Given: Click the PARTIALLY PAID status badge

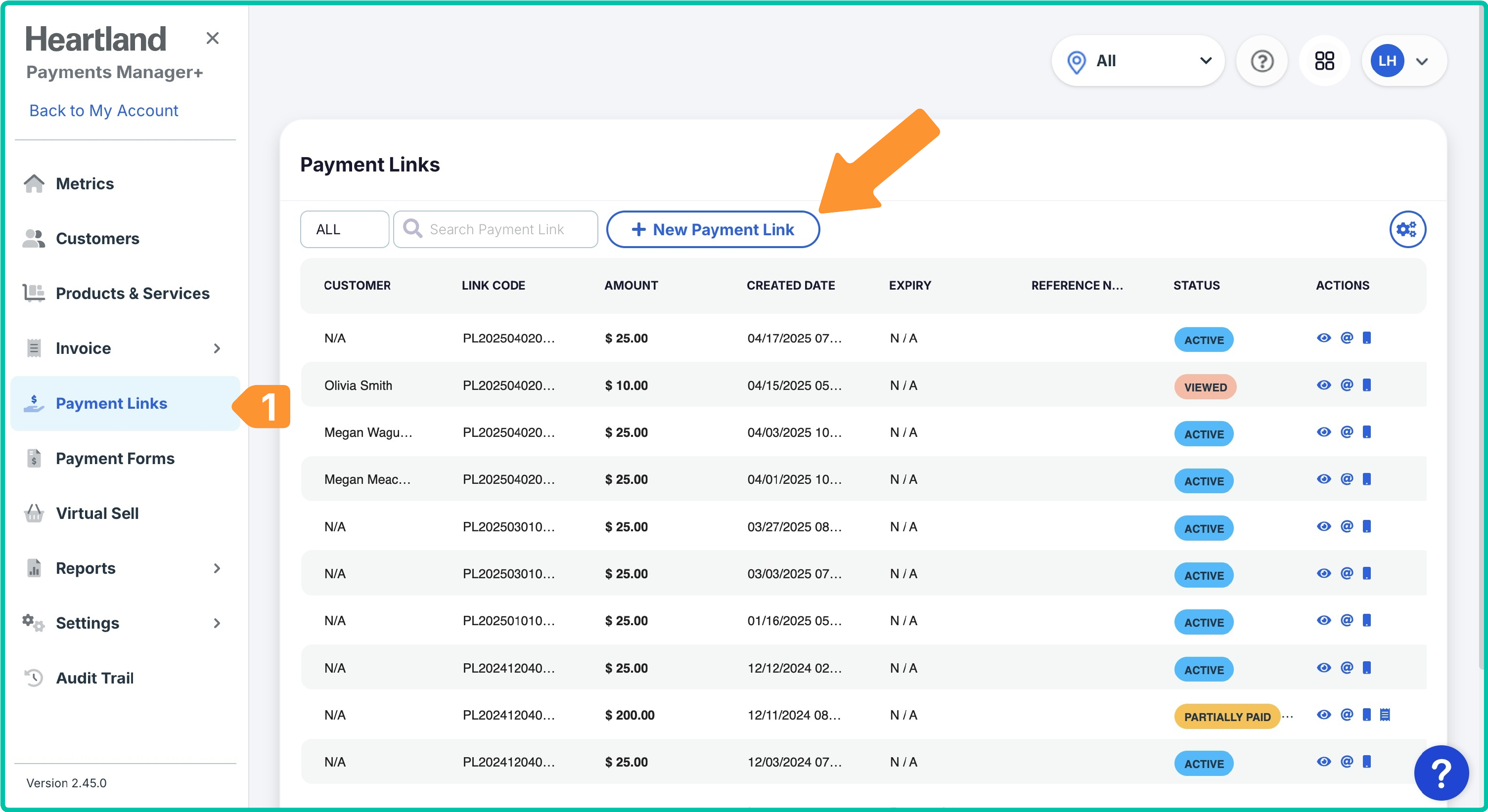Looking at the screenshot, I should 1227,717.
